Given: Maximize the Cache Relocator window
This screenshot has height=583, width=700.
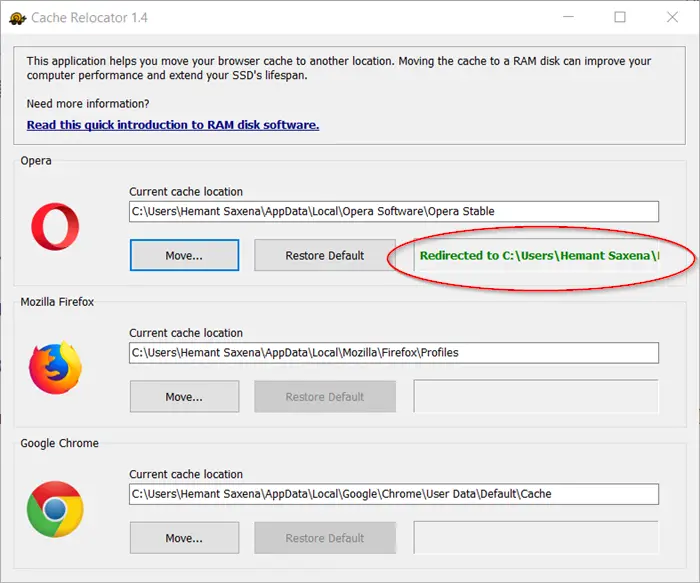Looking at the screenshot, I should [x=620, y=17].
